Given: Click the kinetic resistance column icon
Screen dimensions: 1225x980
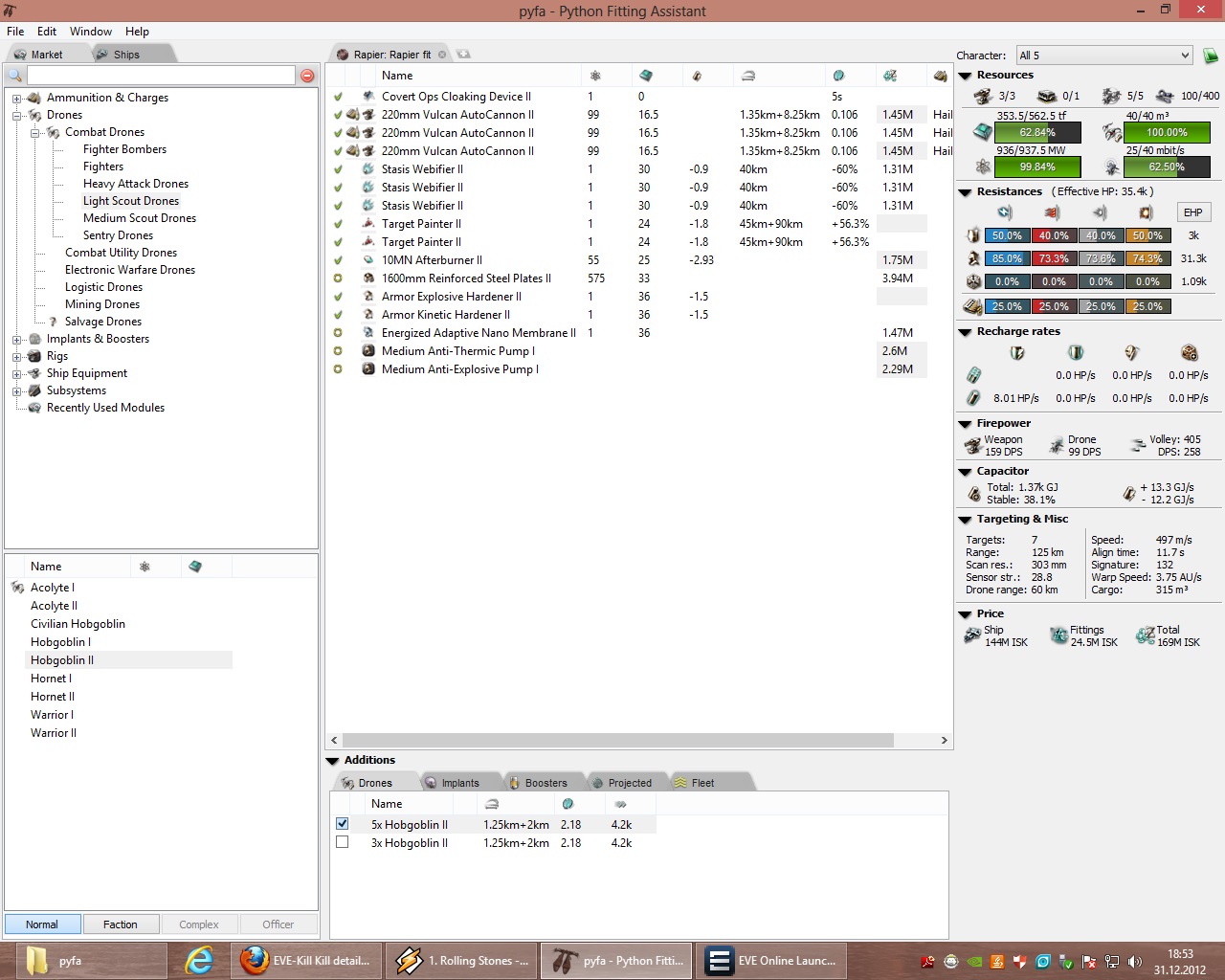Looking at the screenshot, I should coord(1100,212).
